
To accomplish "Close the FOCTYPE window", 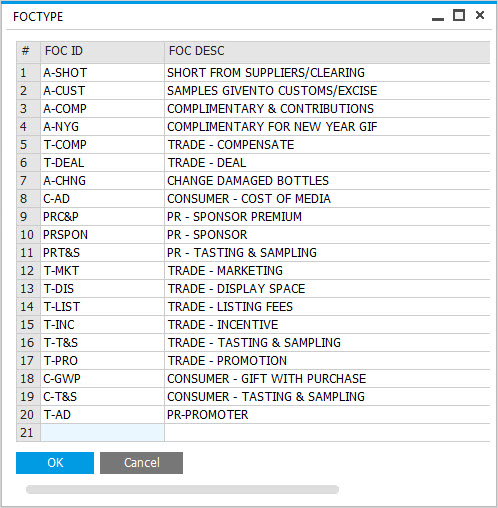I will 480,15.
